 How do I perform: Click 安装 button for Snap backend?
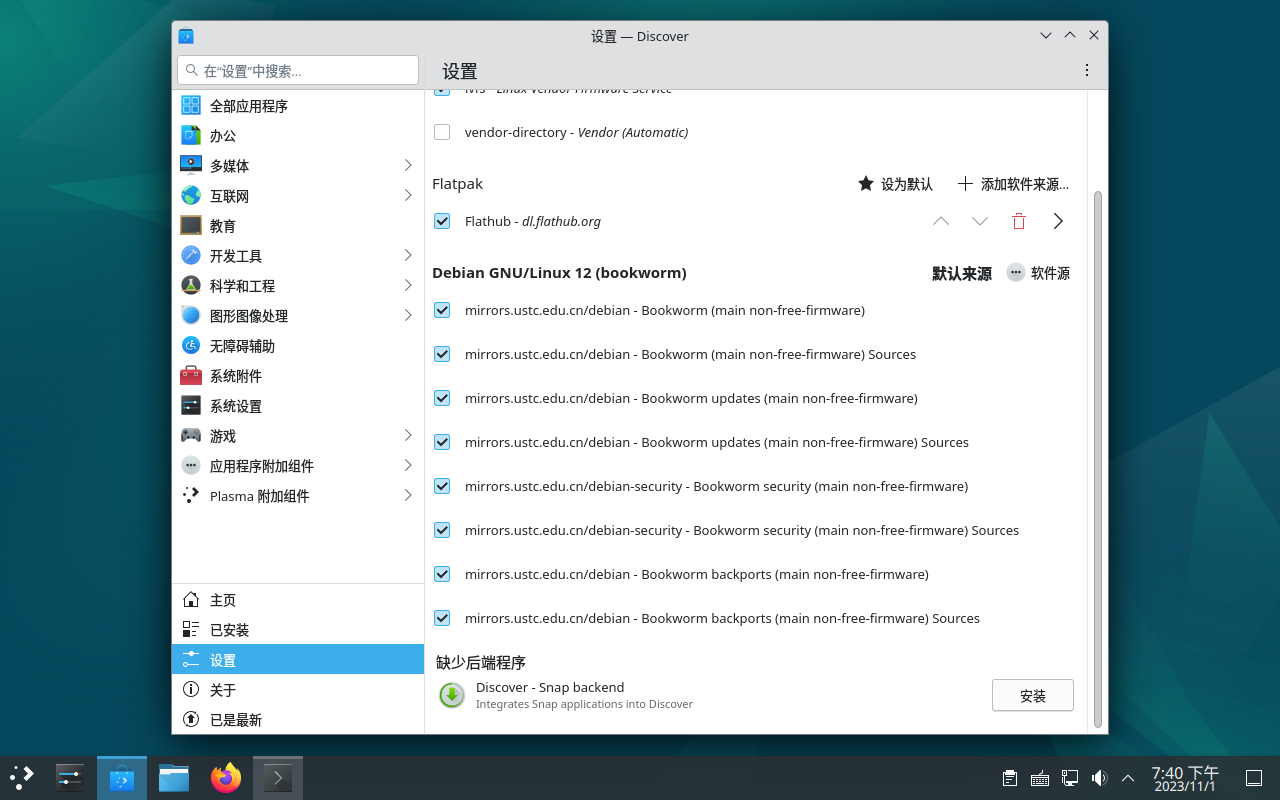point(1032,696)
